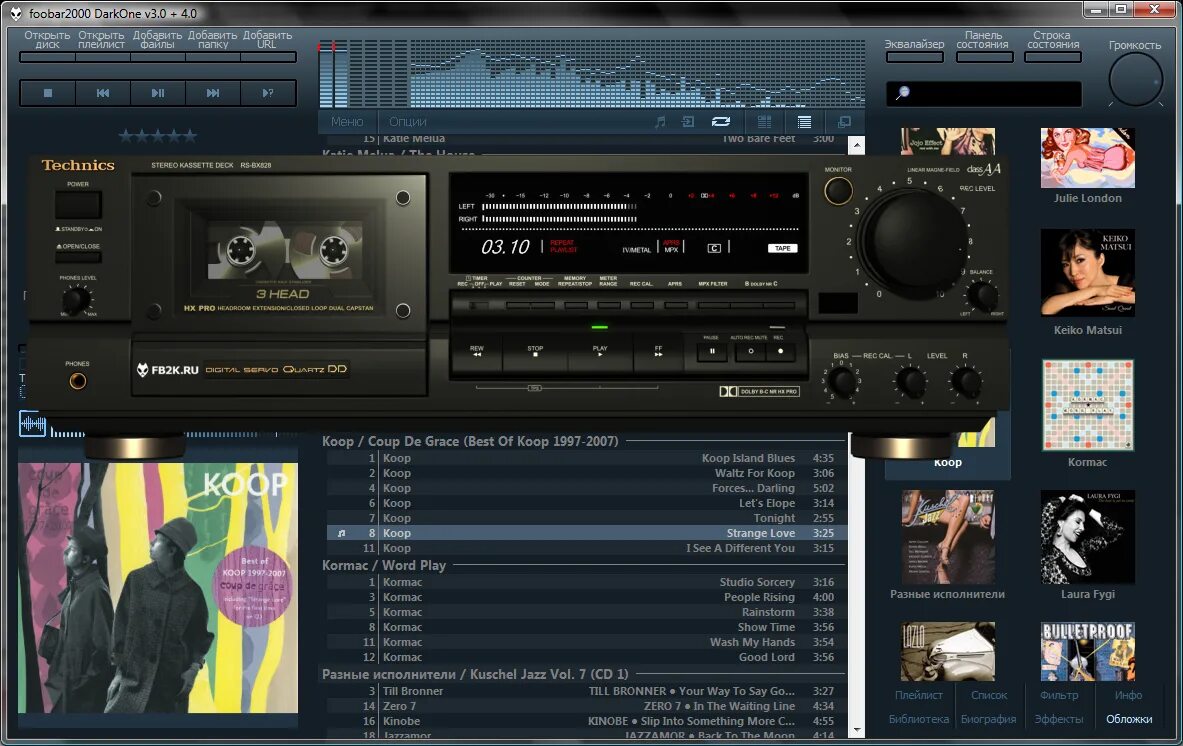Click the Koop album cover art
The height and width of the screenshot is (746, 1183).
tap(158, 588)
